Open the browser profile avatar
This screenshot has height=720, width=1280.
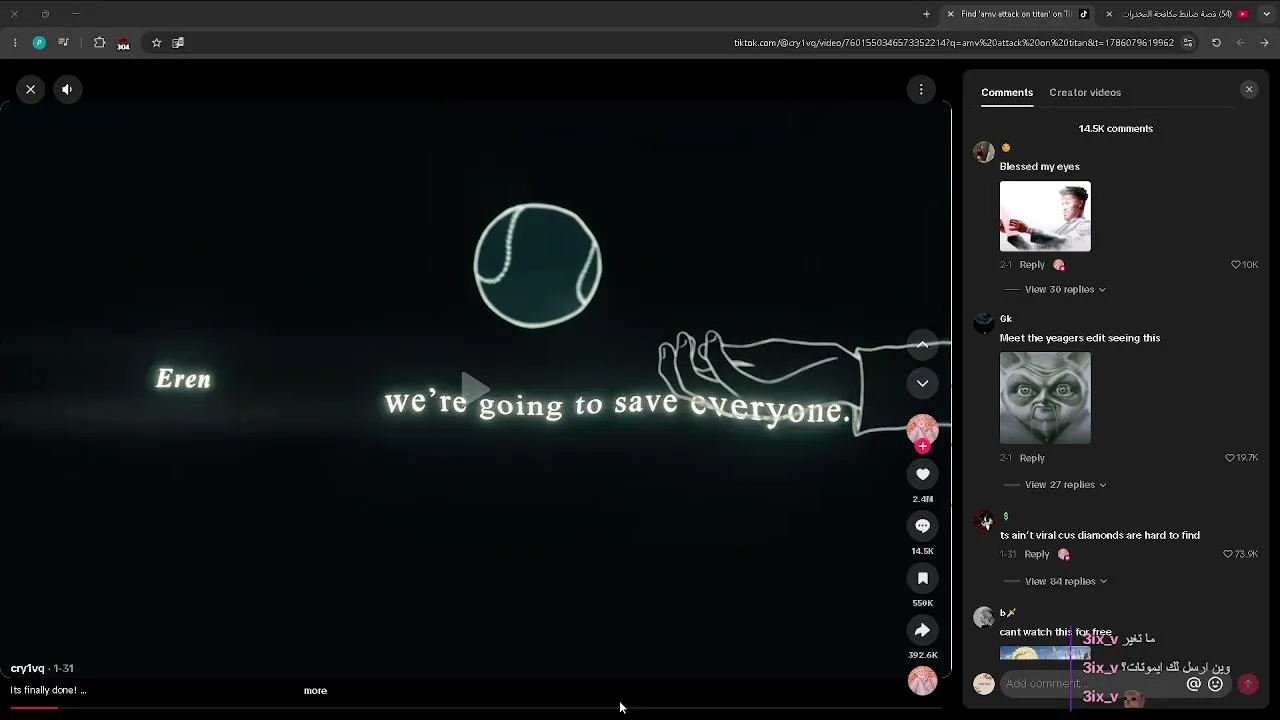39,43
